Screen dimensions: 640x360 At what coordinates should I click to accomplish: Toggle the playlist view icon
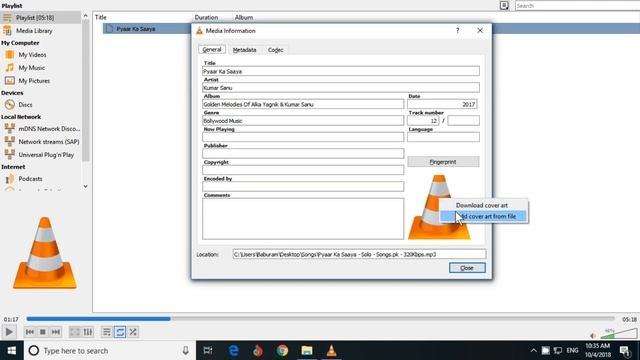coord(107,332)
